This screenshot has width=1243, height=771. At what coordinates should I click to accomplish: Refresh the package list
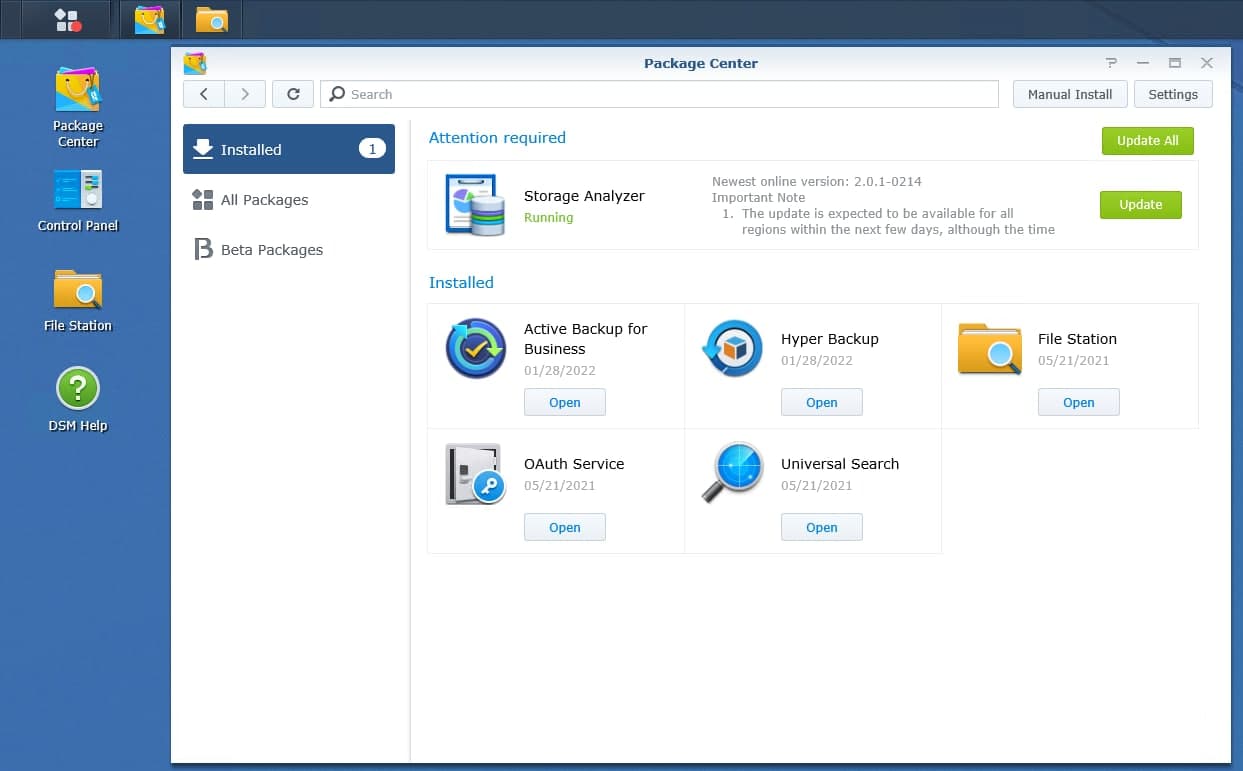tap(293, 94)
